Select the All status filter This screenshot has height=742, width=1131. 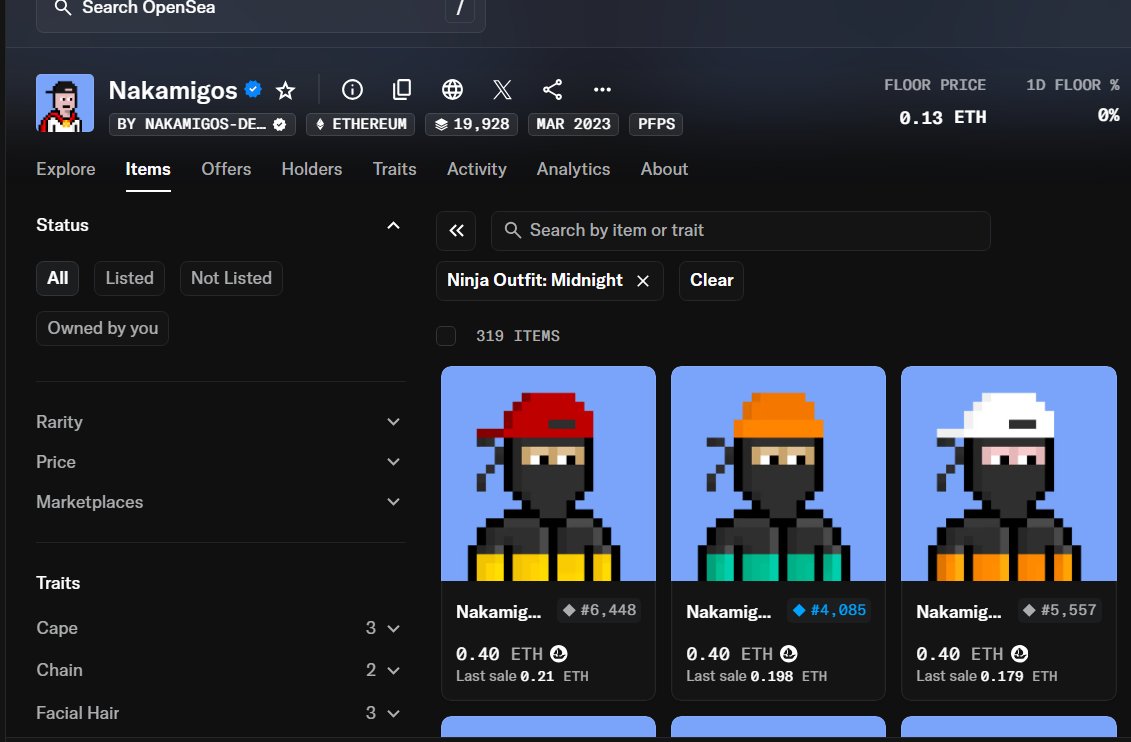coord(58,278)
